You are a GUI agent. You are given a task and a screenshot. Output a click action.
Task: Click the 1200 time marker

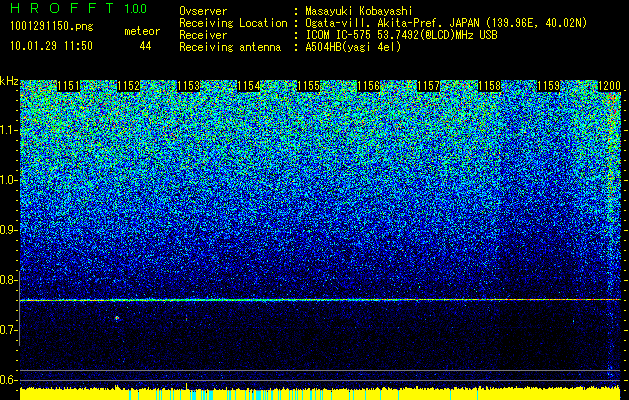tap(609, 86)
